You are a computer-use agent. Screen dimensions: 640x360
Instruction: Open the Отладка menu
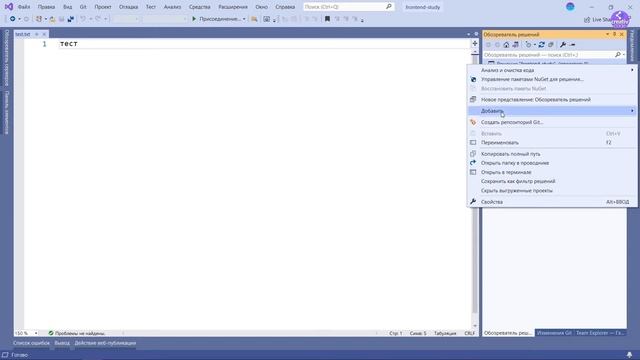click(128, 7)
